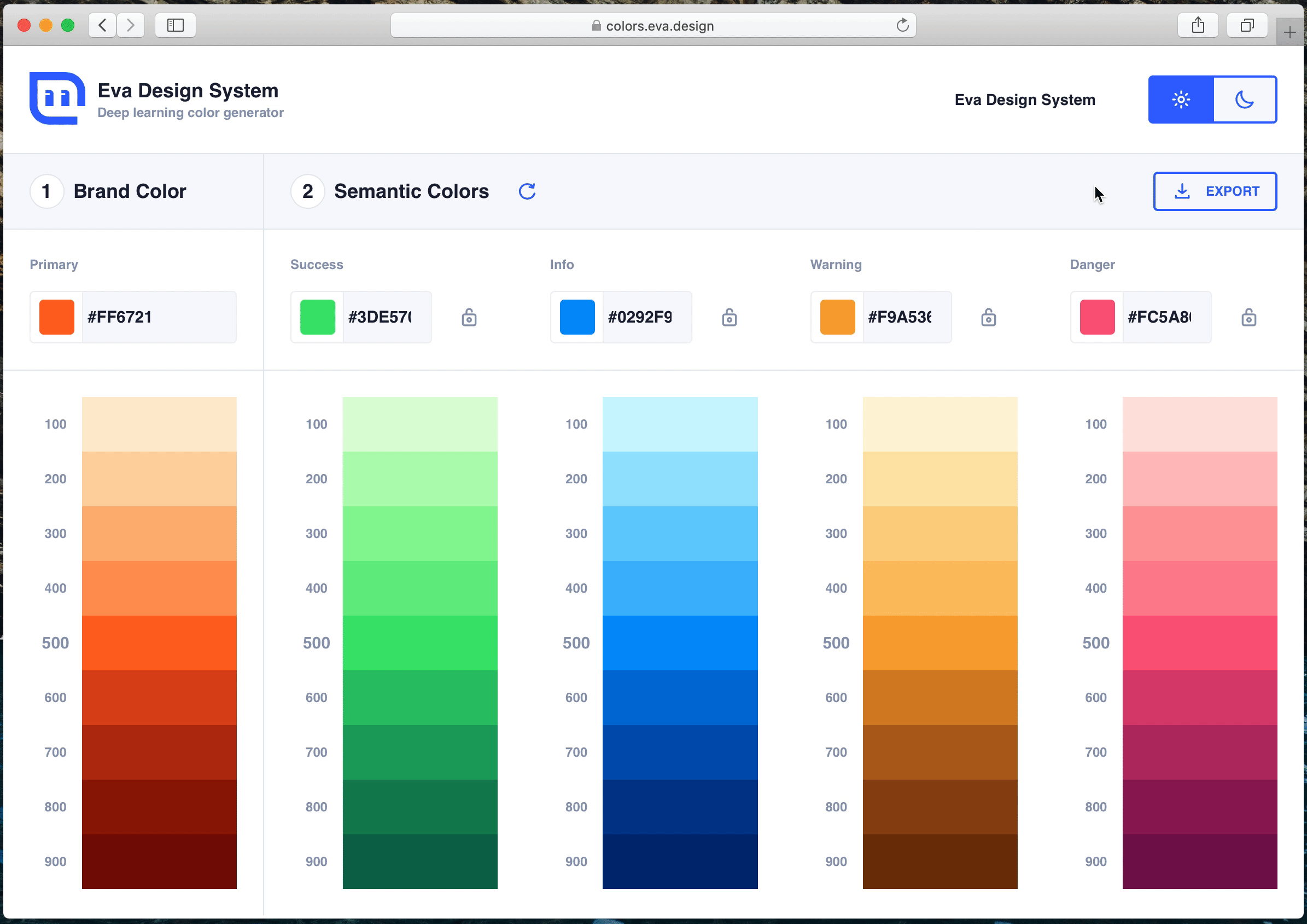Click the Eva Design System title text
The image size is (1307, 924).
(188, 90)
